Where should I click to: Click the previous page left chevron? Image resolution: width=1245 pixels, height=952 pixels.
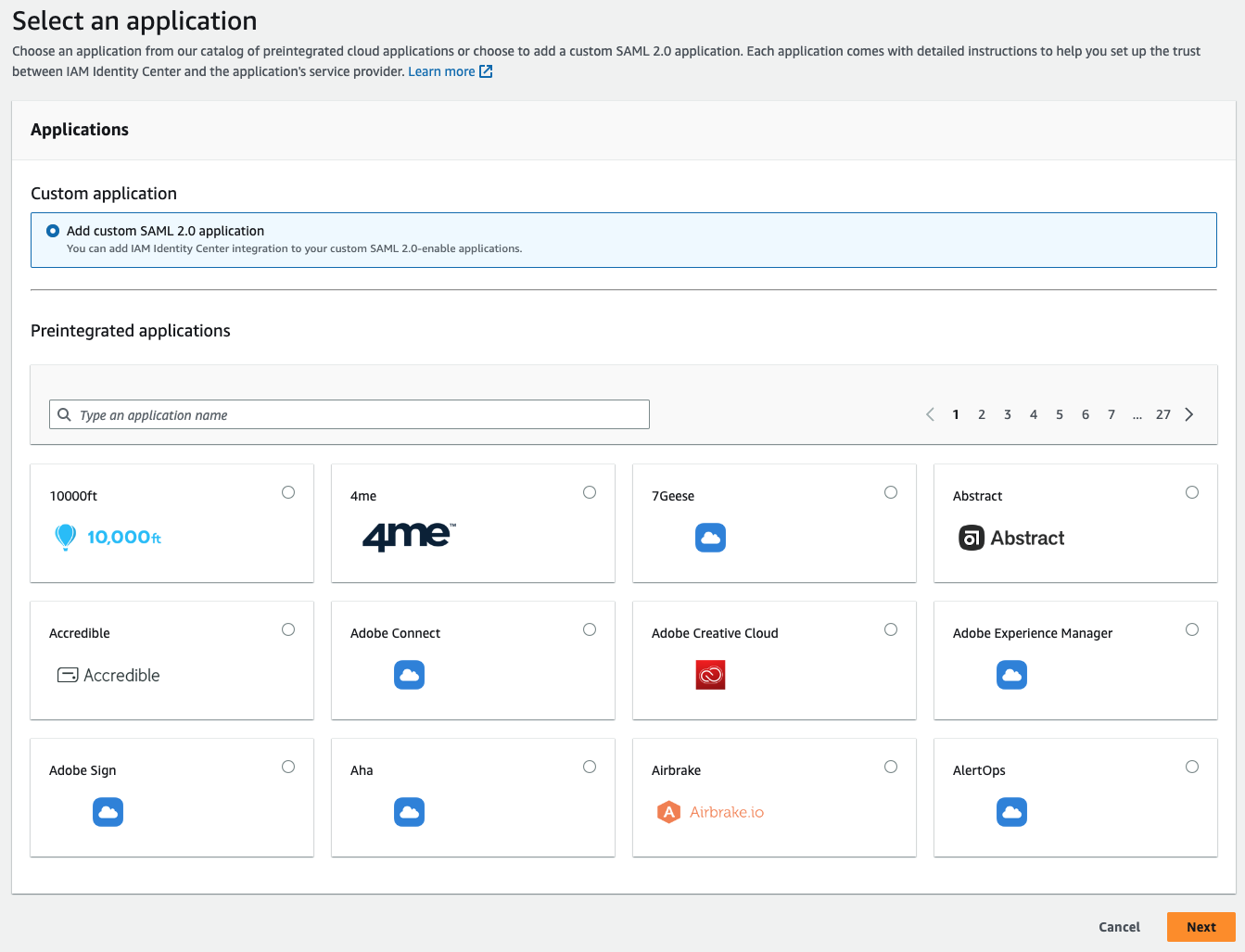click(x=930, y=414)
